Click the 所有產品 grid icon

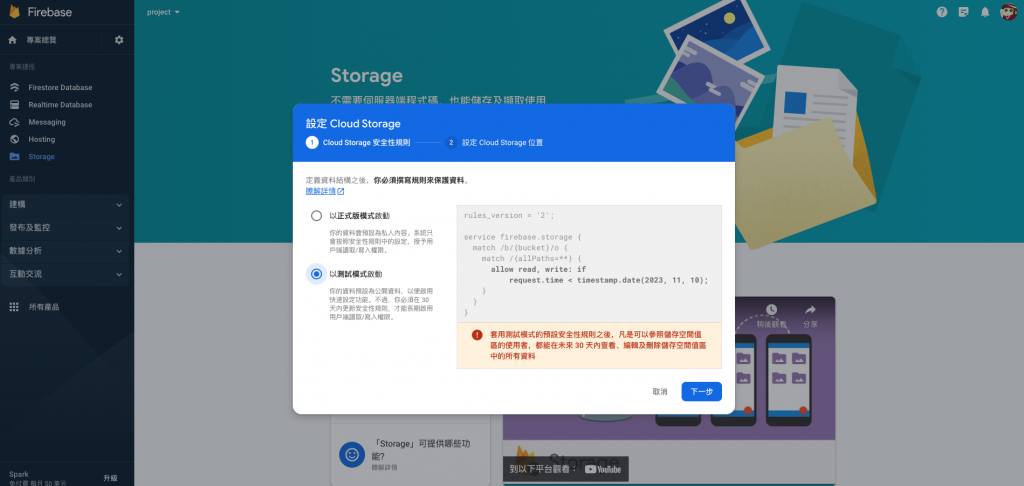pos(14,307)
